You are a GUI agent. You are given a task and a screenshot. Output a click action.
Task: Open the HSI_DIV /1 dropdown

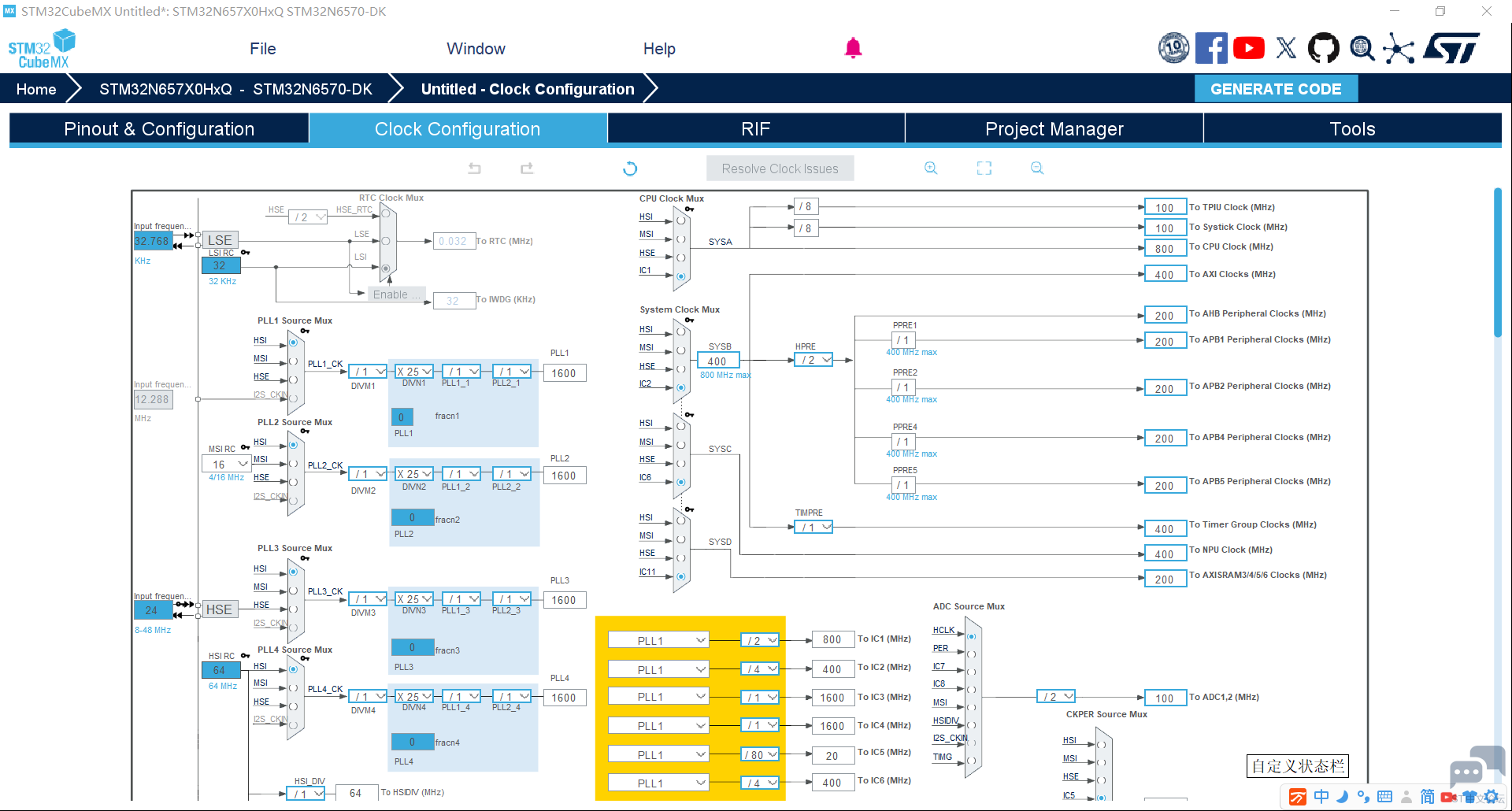coord(306,794)
